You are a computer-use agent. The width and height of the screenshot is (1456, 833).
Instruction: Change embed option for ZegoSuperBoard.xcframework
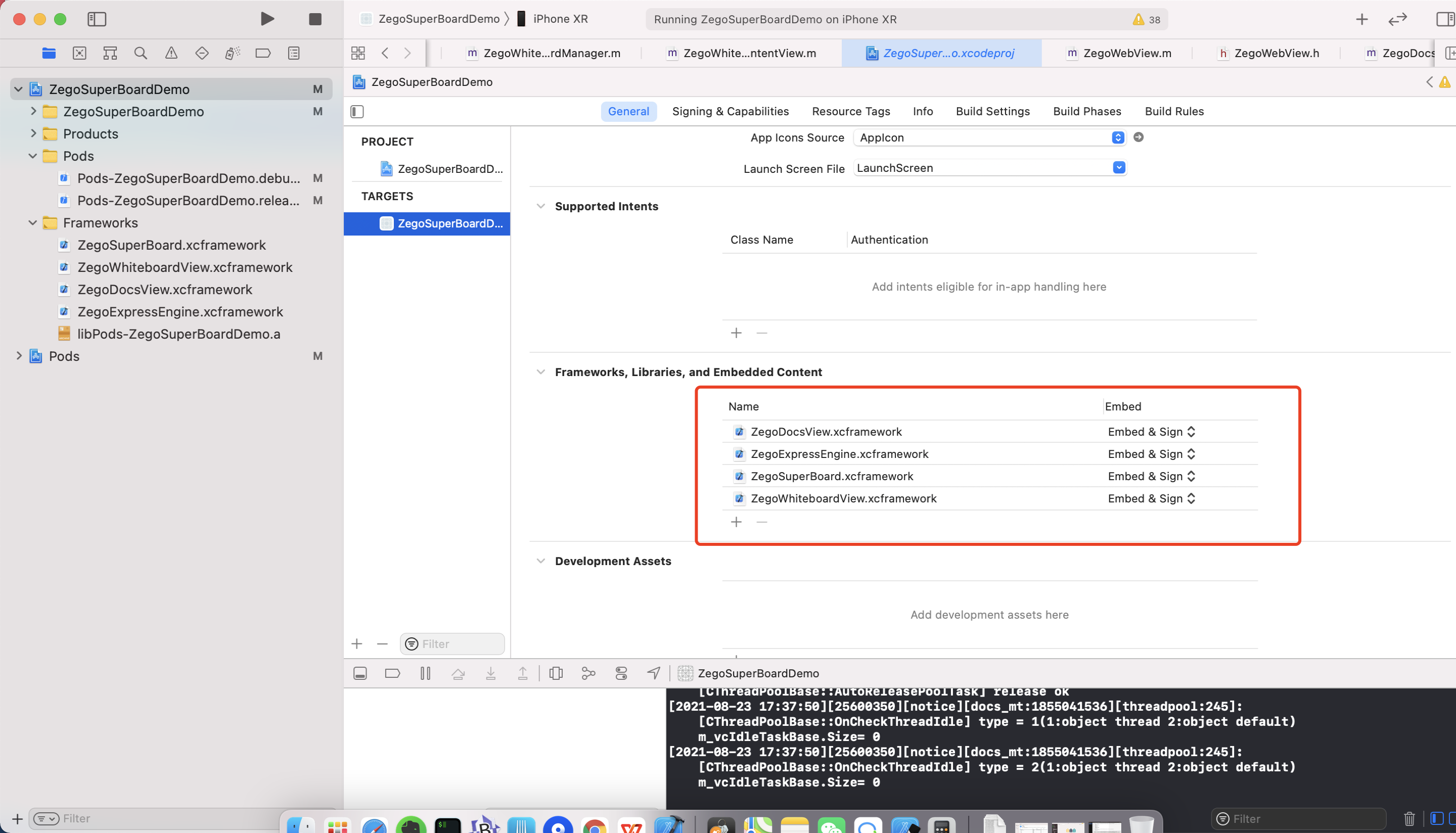[x=1151, y=476]
